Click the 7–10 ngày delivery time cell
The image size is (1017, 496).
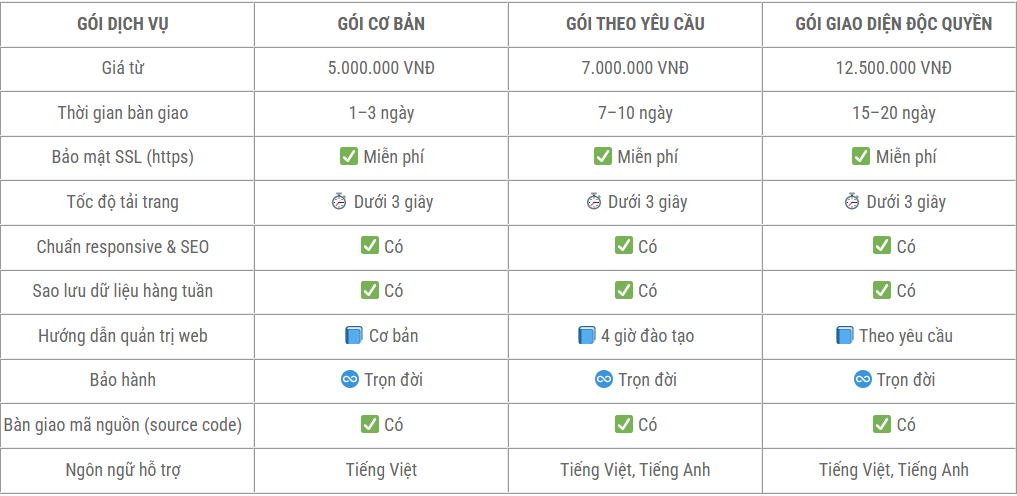[635, 113]
